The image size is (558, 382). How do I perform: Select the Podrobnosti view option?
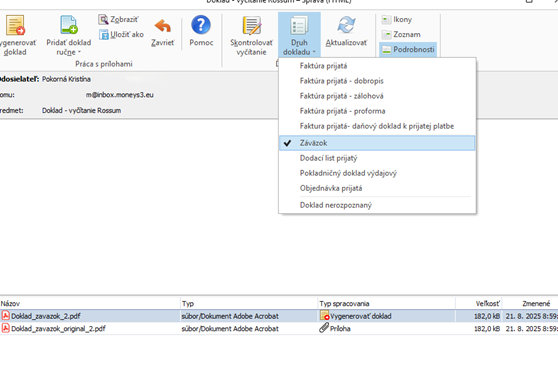(x=408, y=49)
